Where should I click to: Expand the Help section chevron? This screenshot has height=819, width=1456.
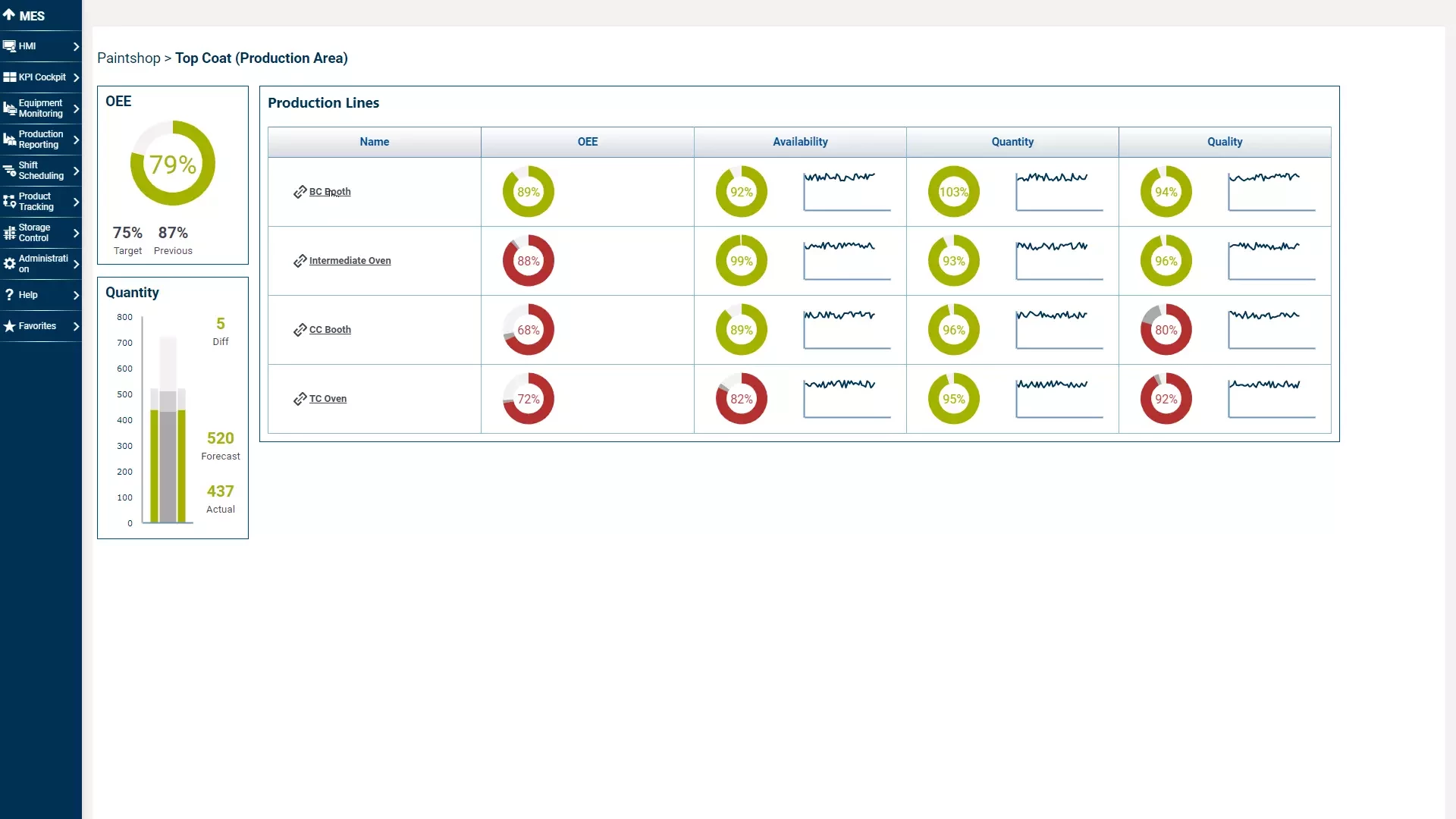76,295
